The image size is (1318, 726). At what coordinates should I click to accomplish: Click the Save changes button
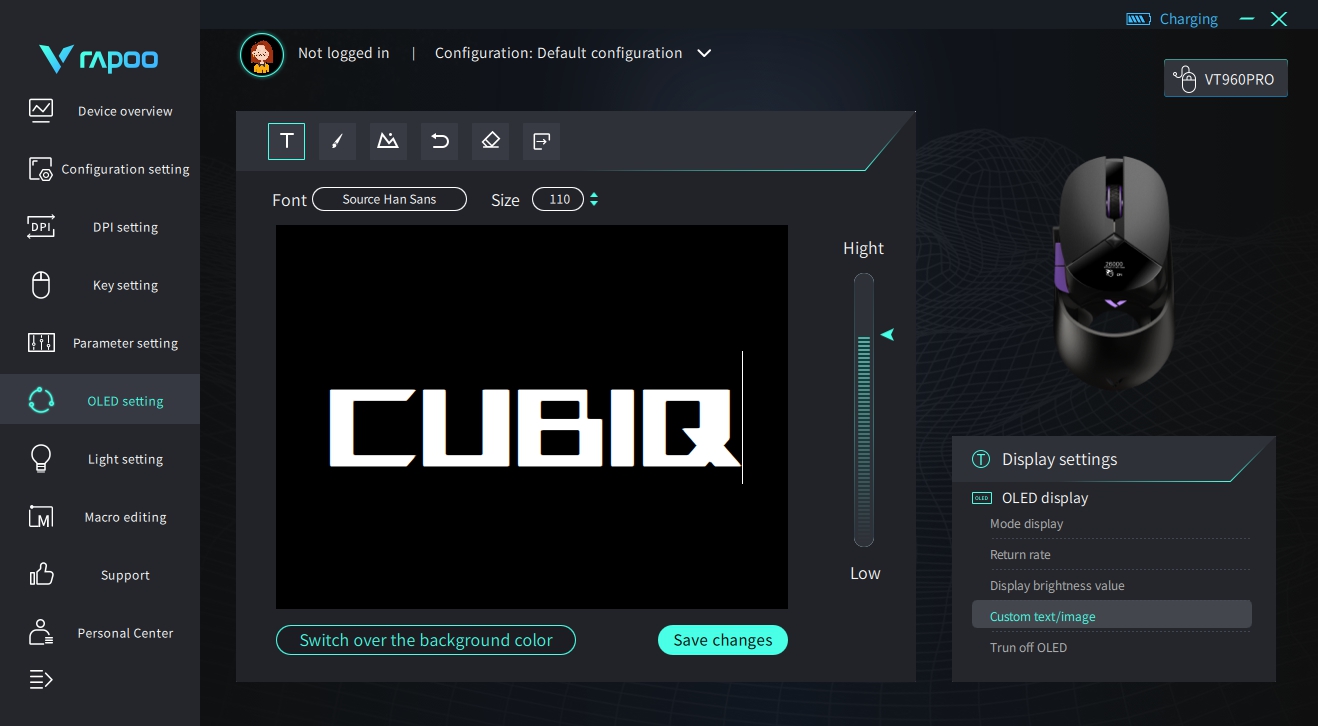point(723,640)
